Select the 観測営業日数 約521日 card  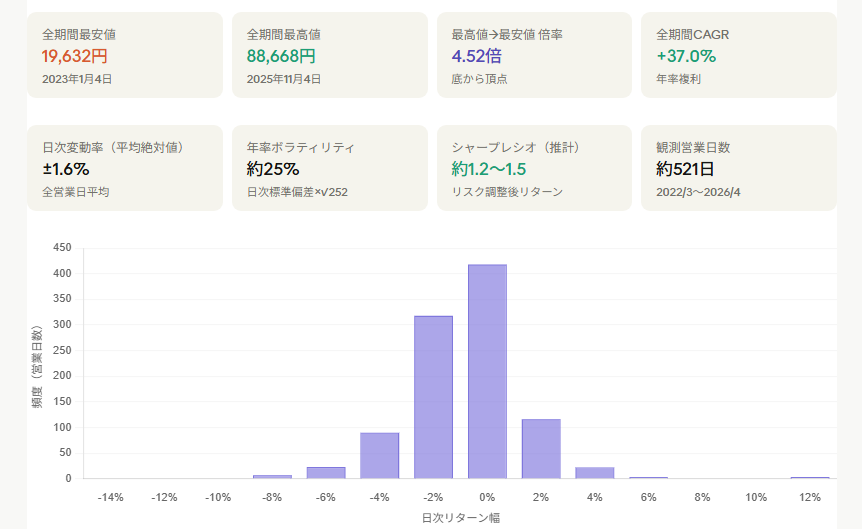(x=738, y=168)
